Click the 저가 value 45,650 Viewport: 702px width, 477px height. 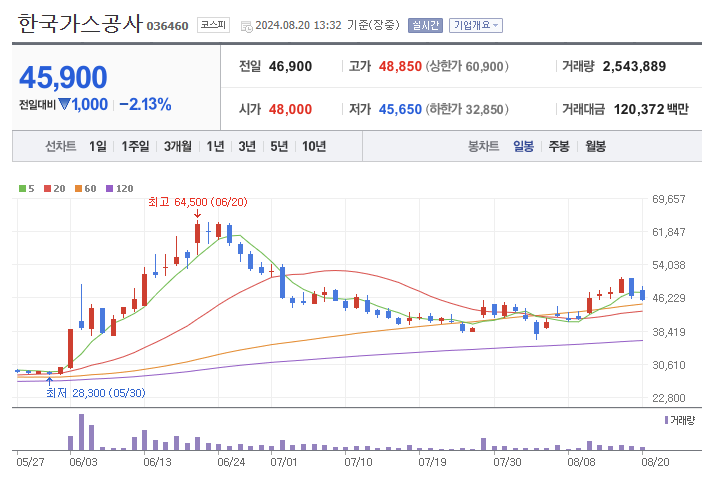click(x=400, y=109)
